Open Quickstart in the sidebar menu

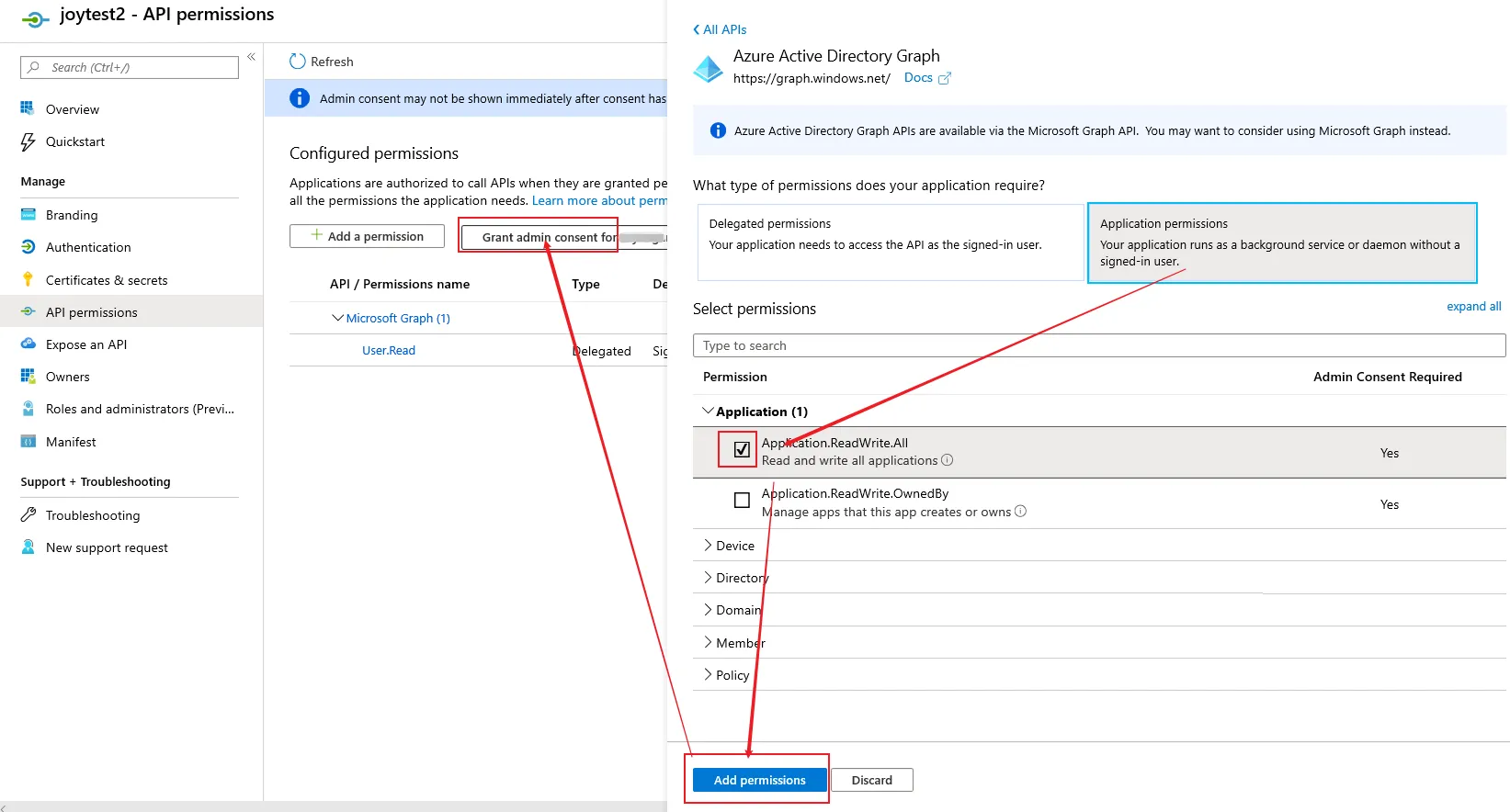75,141
